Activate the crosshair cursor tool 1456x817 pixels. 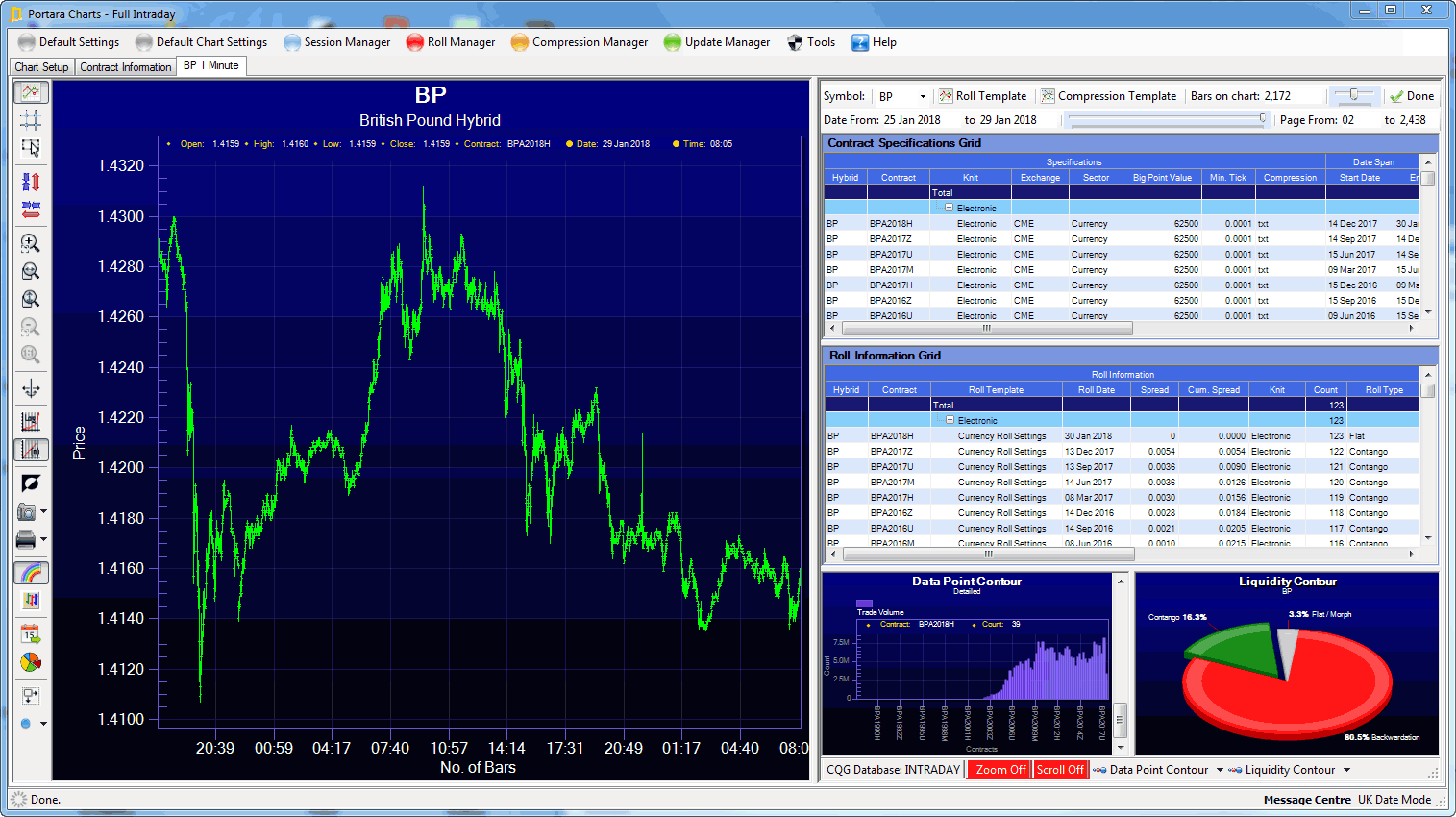(x=31, y=119)
